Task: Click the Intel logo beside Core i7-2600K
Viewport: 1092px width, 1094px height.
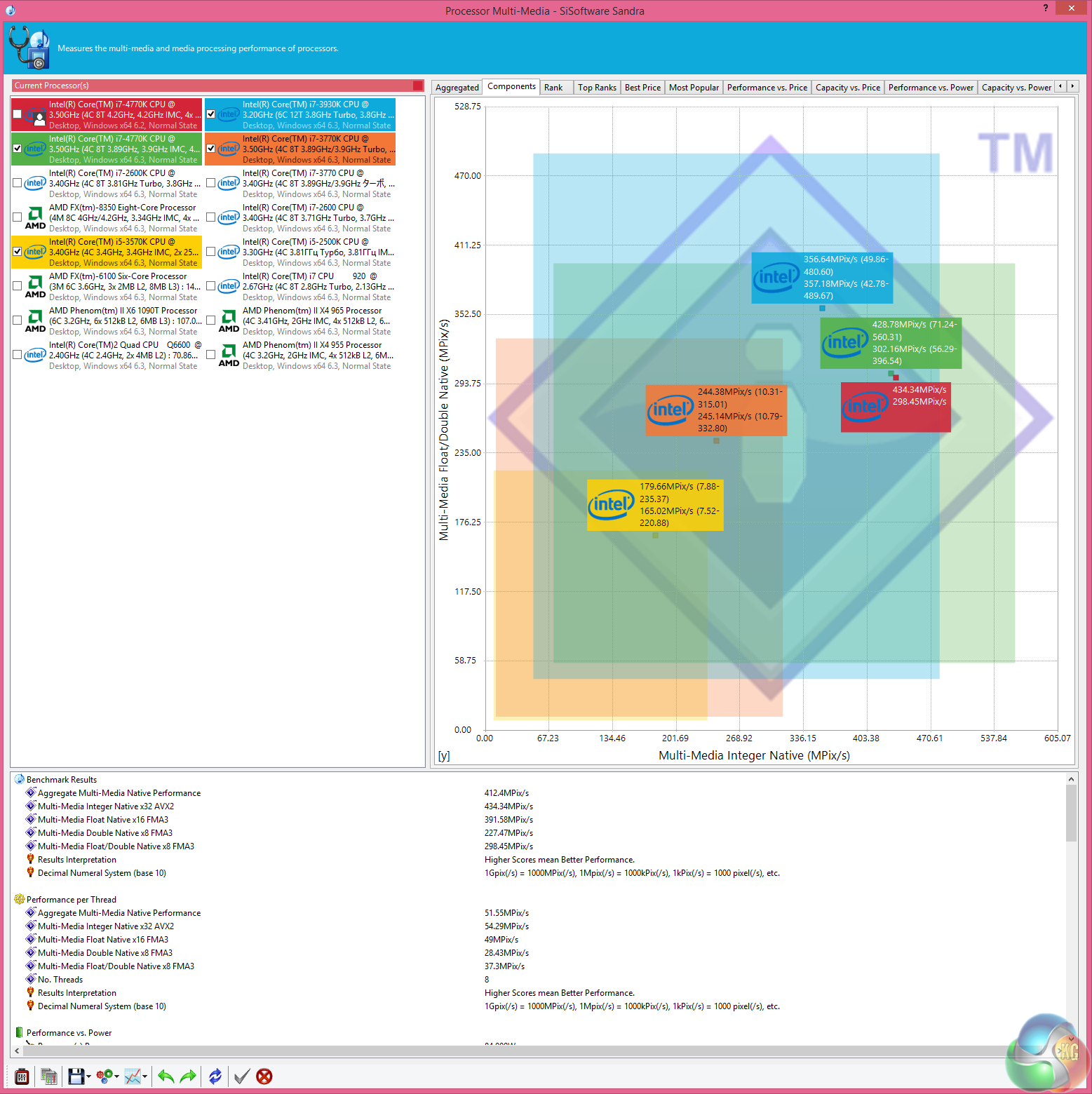Action: coord(35,183)
